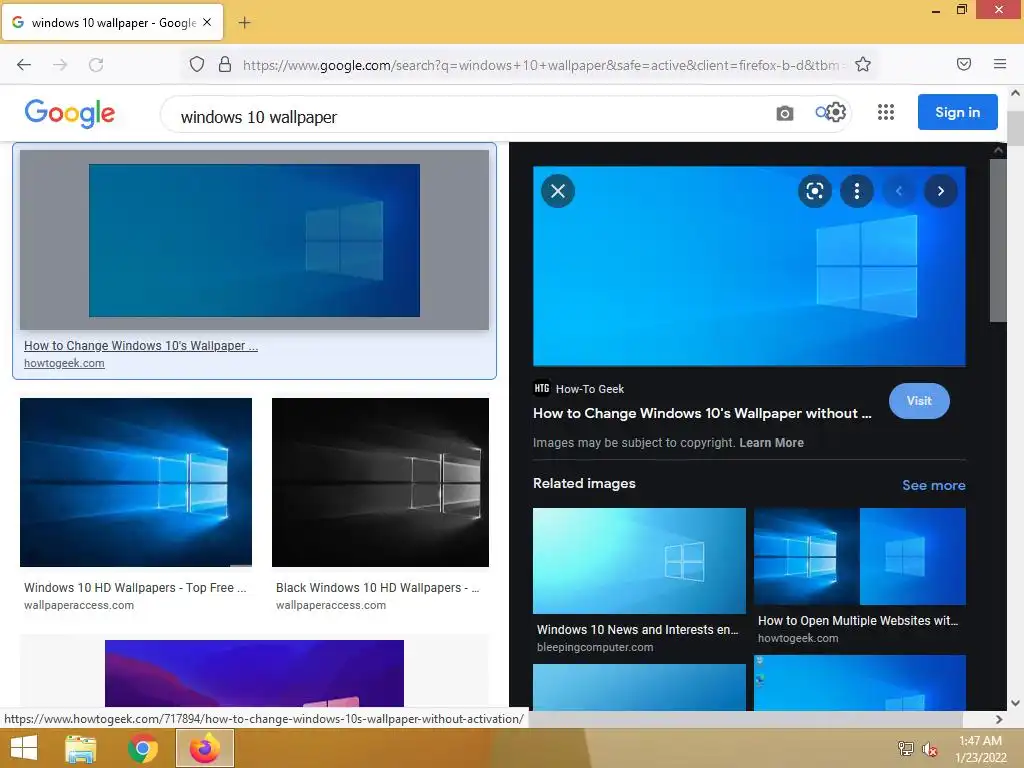Open the Windows Start button

point(24,748)
